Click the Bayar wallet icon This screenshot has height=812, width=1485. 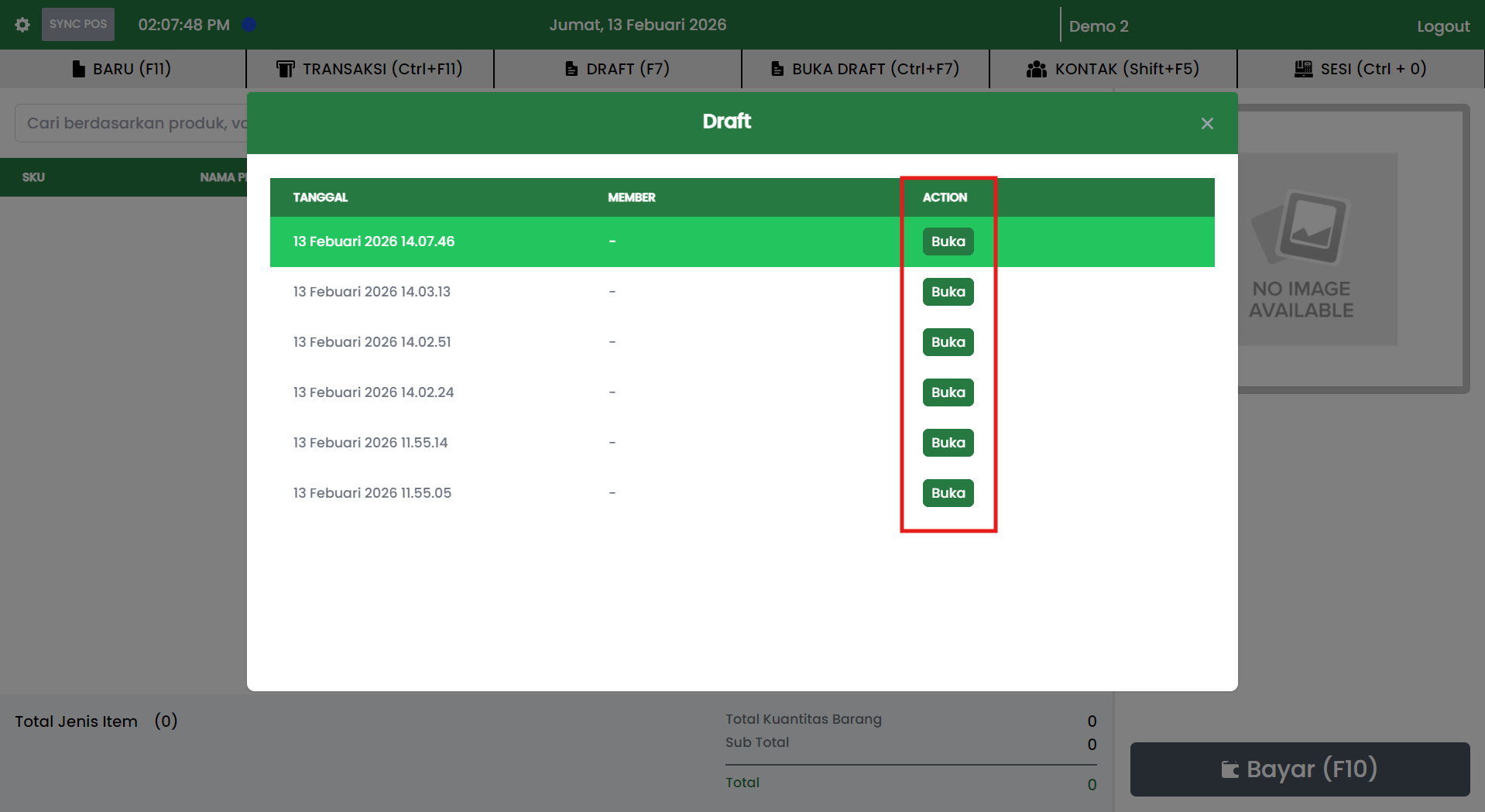[1229, 769]
